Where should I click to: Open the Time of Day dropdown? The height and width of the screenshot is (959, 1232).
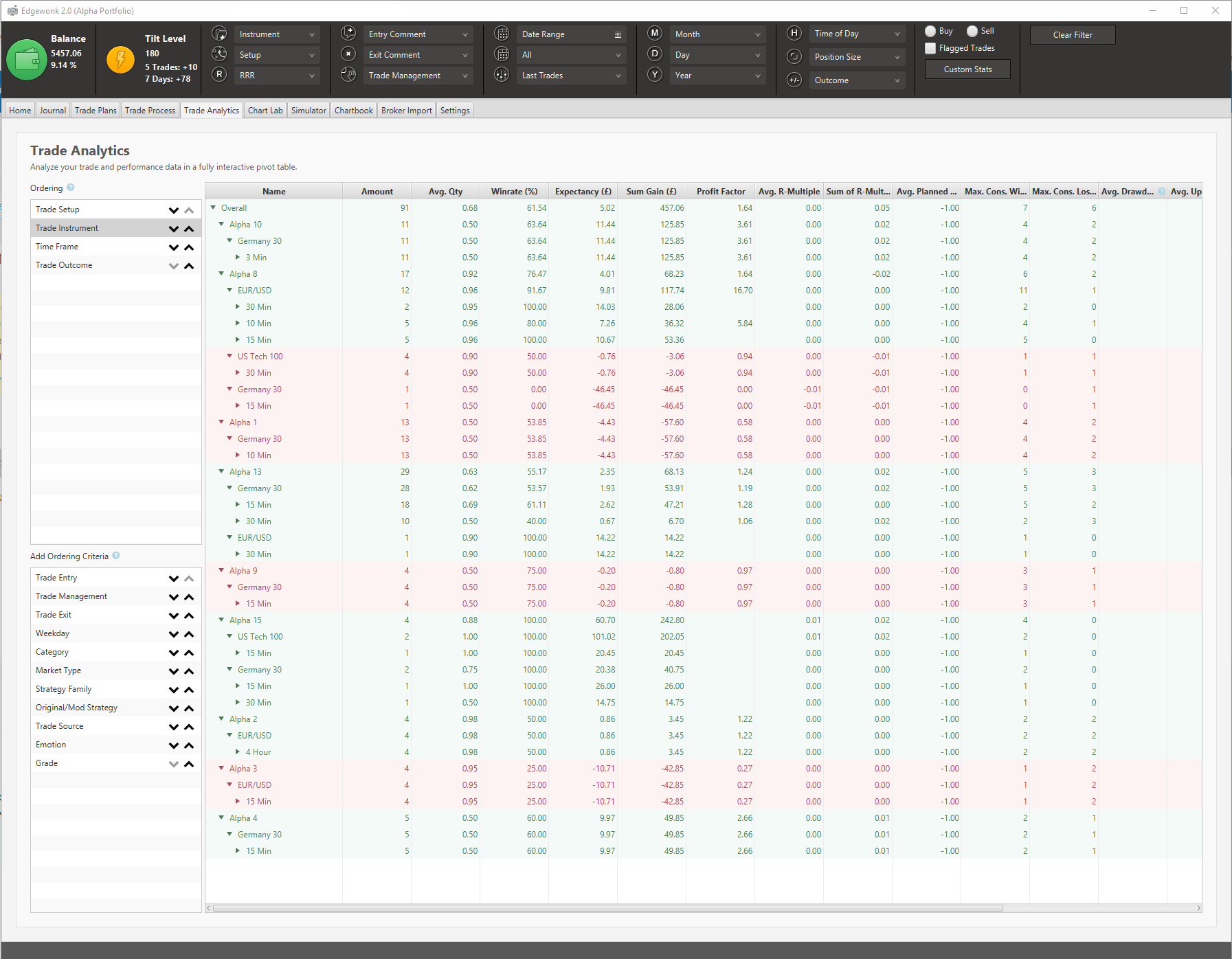tap(858, 34)
